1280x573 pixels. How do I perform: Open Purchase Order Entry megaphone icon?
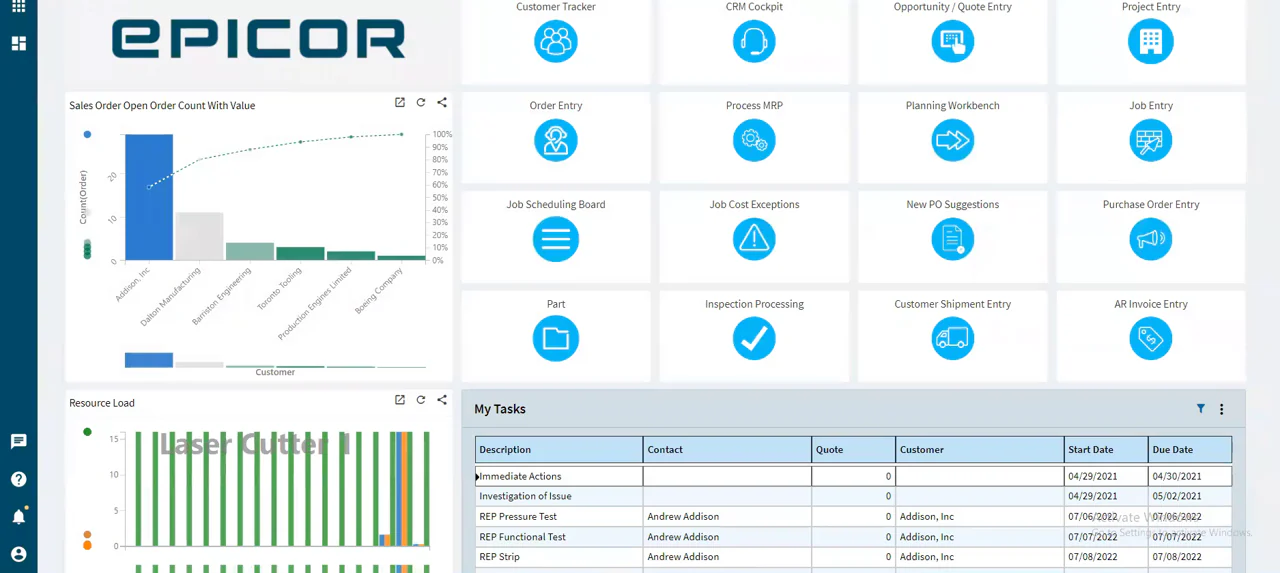[x=1151, y=239]
